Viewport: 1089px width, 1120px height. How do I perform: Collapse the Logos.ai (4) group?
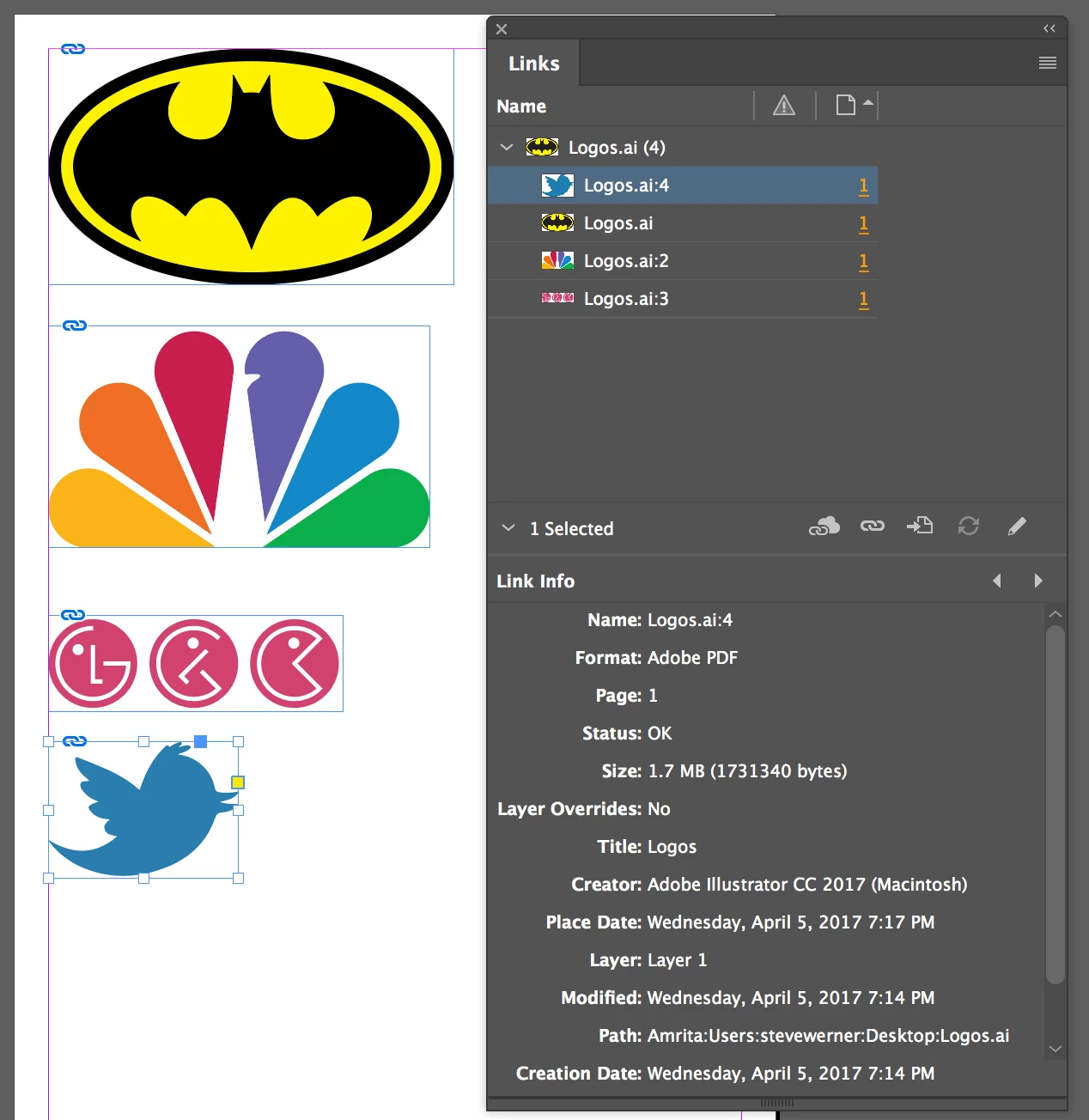[507, 147]
